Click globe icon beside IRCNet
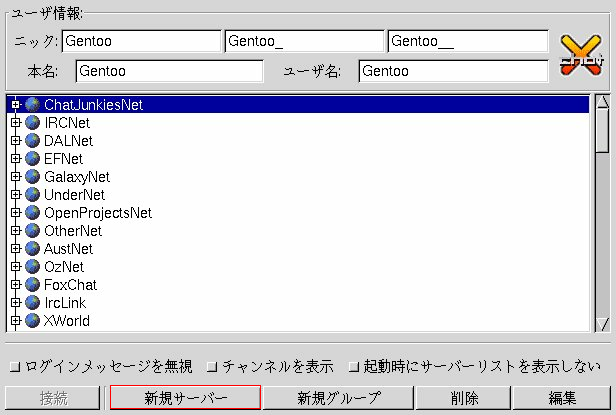 33,123
